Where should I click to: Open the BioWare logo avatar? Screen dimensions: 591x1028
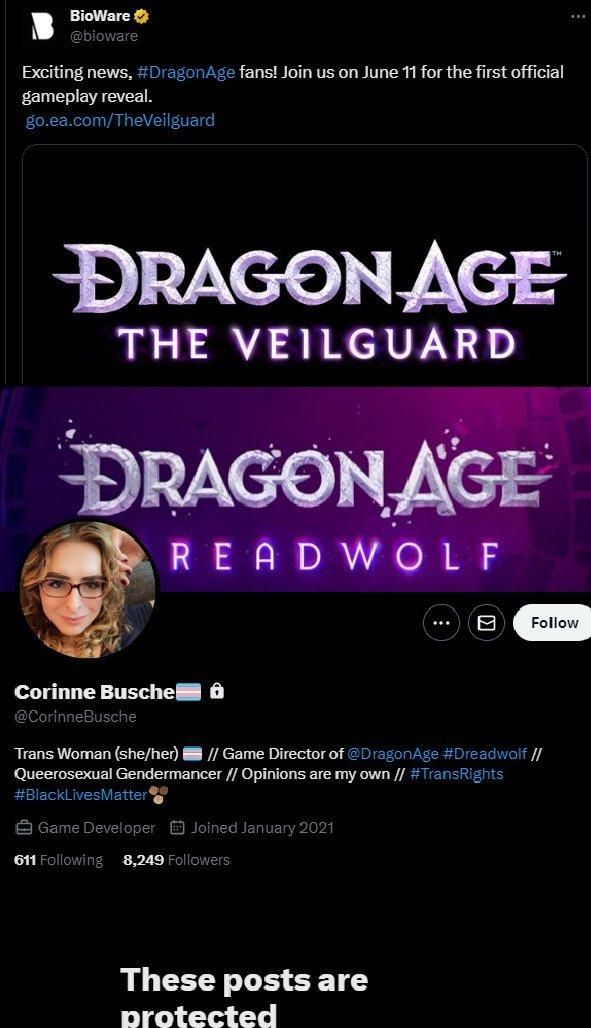43,26
